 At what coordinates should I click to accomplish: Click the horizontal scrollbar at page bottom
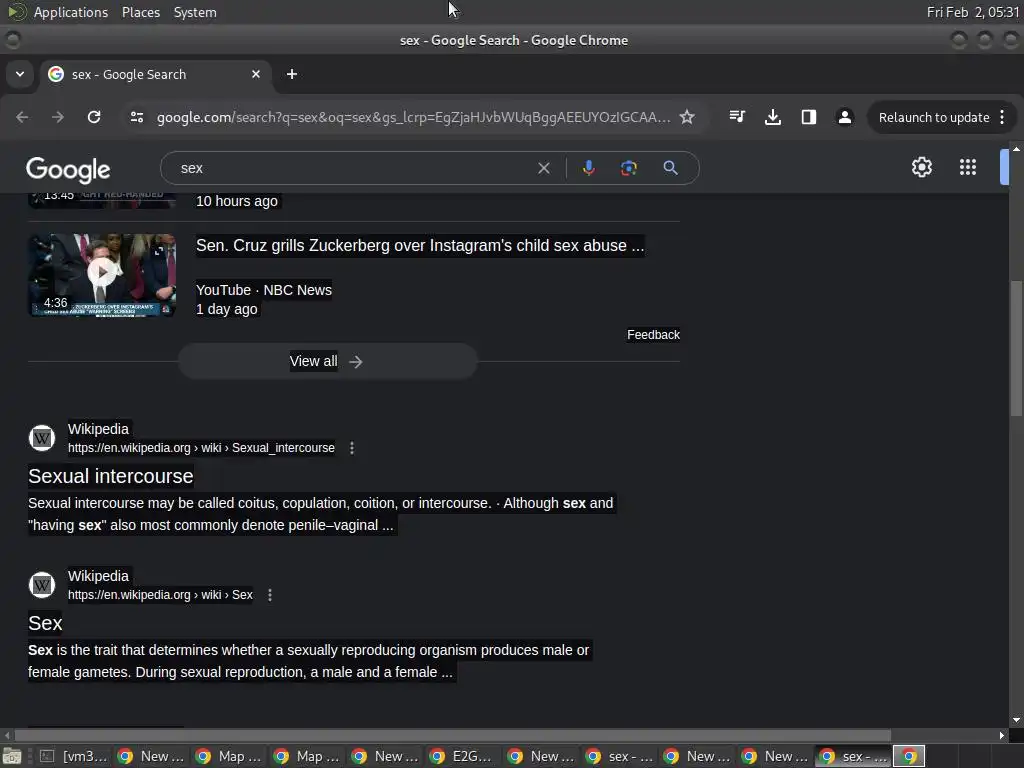pyautogui.click(x=453, y=735)
